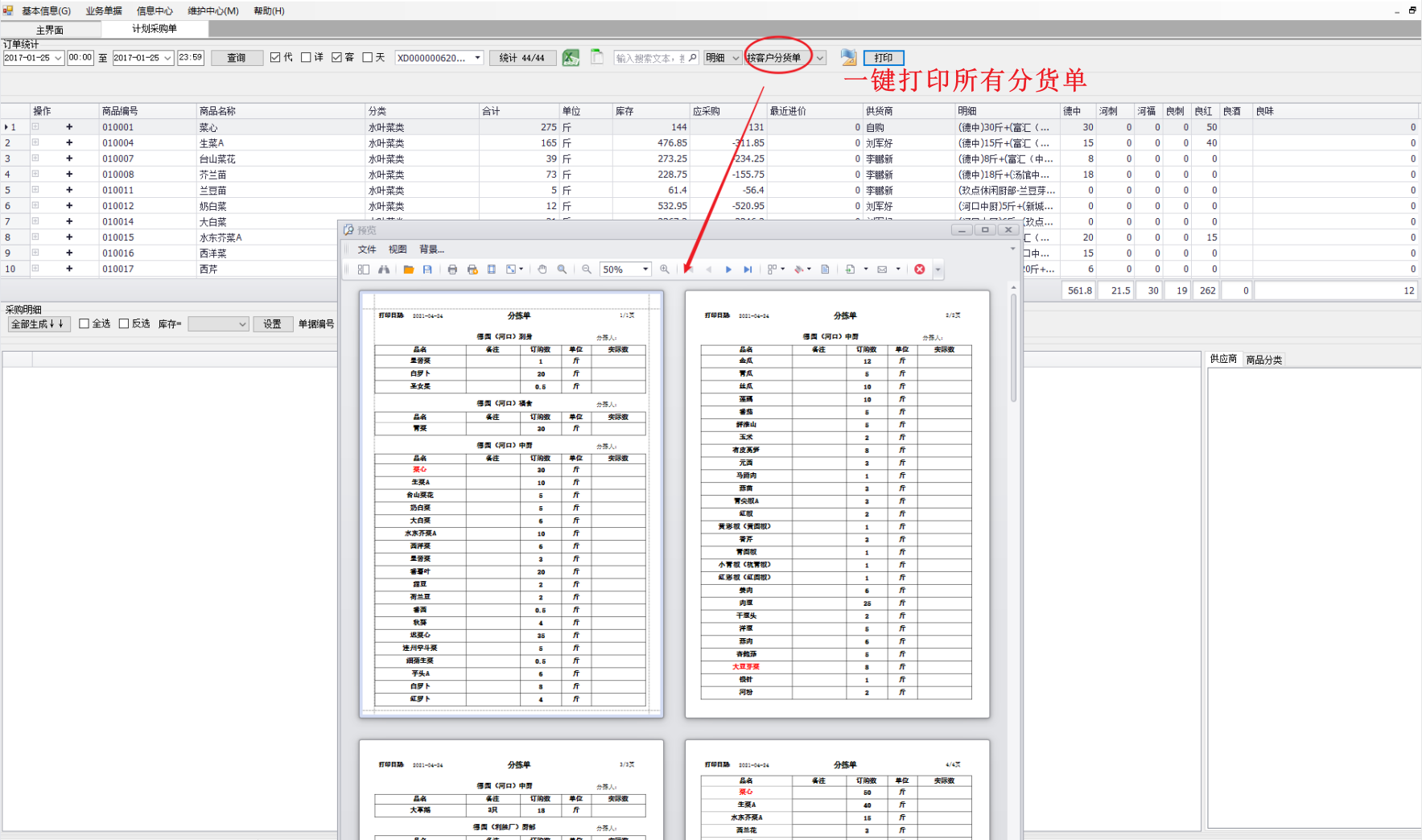Image resolution: width=1422 pixels, height=840 pixels.
Task: Click the 查询 button
Action: 237,58
